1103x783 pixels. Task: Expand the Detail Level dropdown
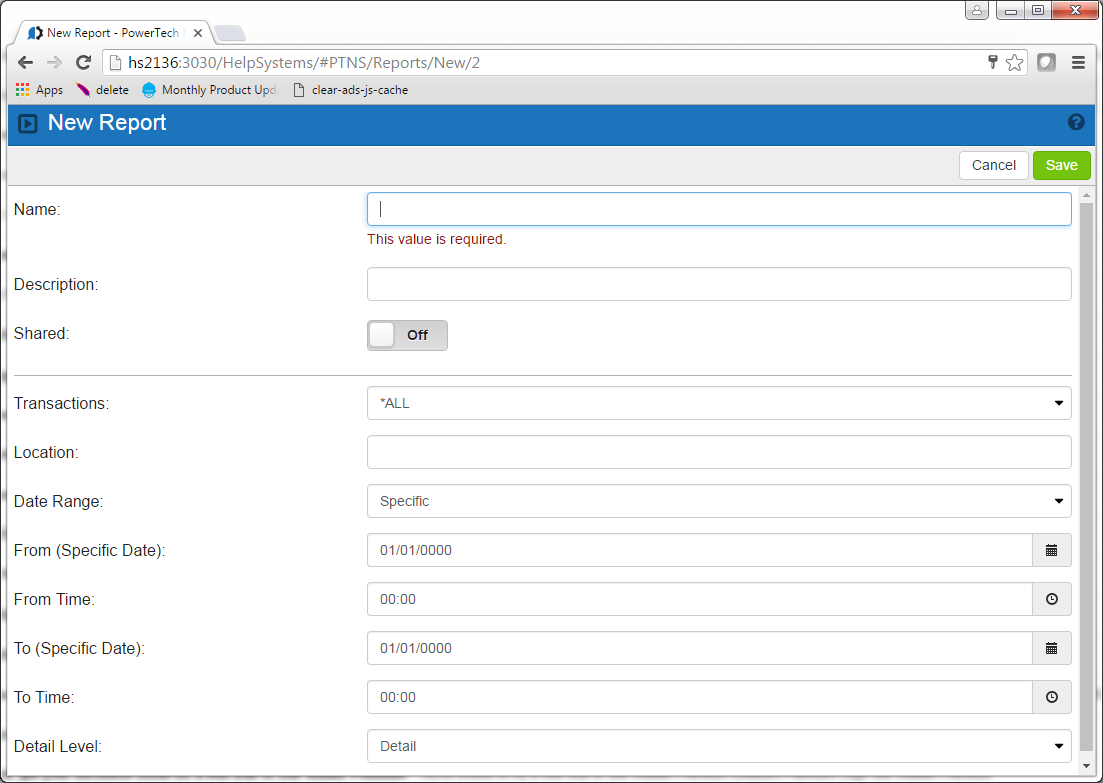(719, 746)
